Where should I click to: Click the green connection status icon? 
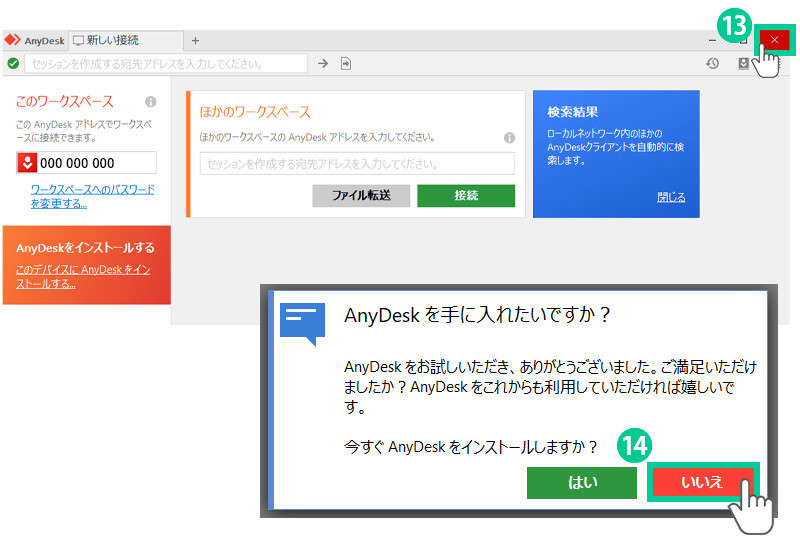tap(13, 63)
